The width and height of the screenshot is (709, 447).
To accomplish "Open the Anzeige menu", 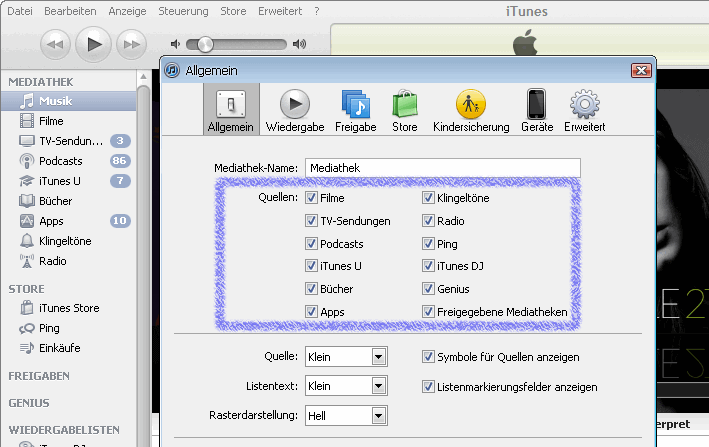I will click(x=127, y=11).
